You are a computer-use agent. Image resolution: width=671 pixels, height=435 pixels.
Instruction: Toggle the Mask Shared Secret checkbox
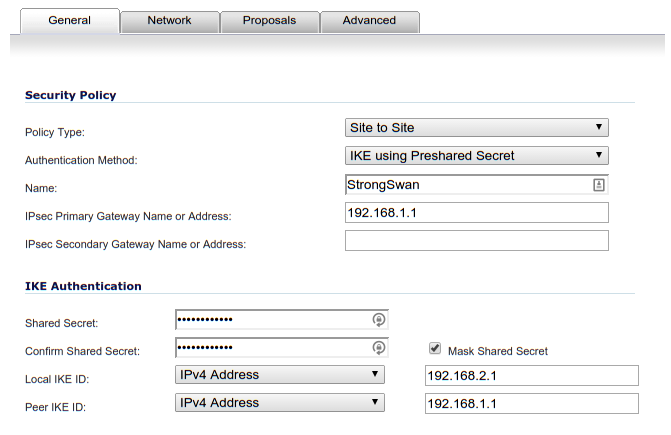[x=434, y=349]
